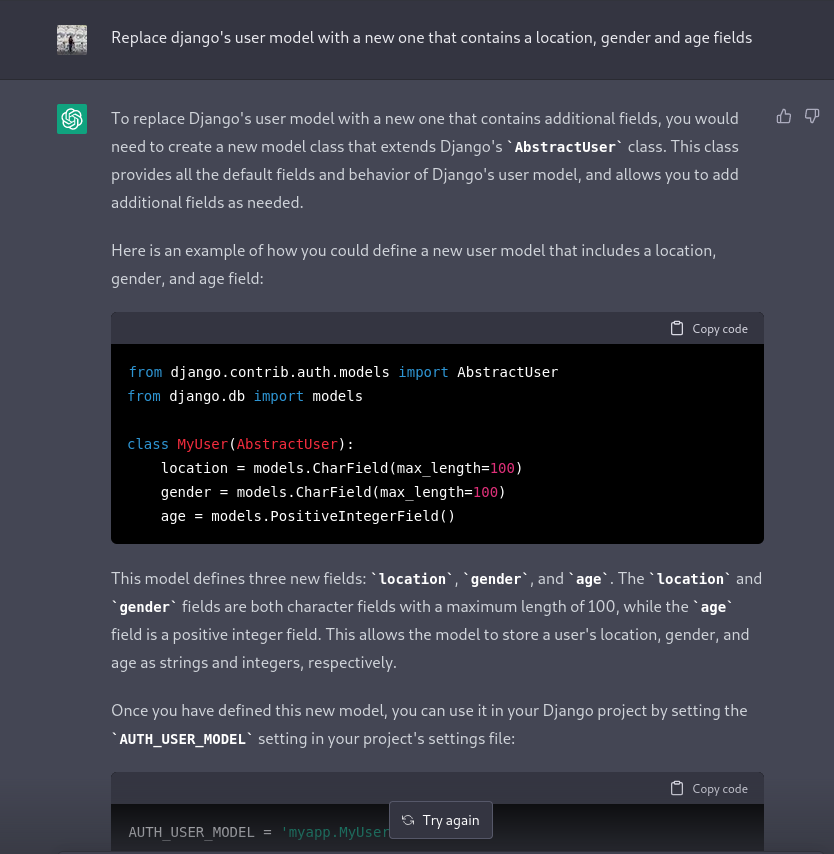The image size is (834, 854).
Task: Click the "from django.contrib.auth.models import" code line
Action: coord(343,372)
